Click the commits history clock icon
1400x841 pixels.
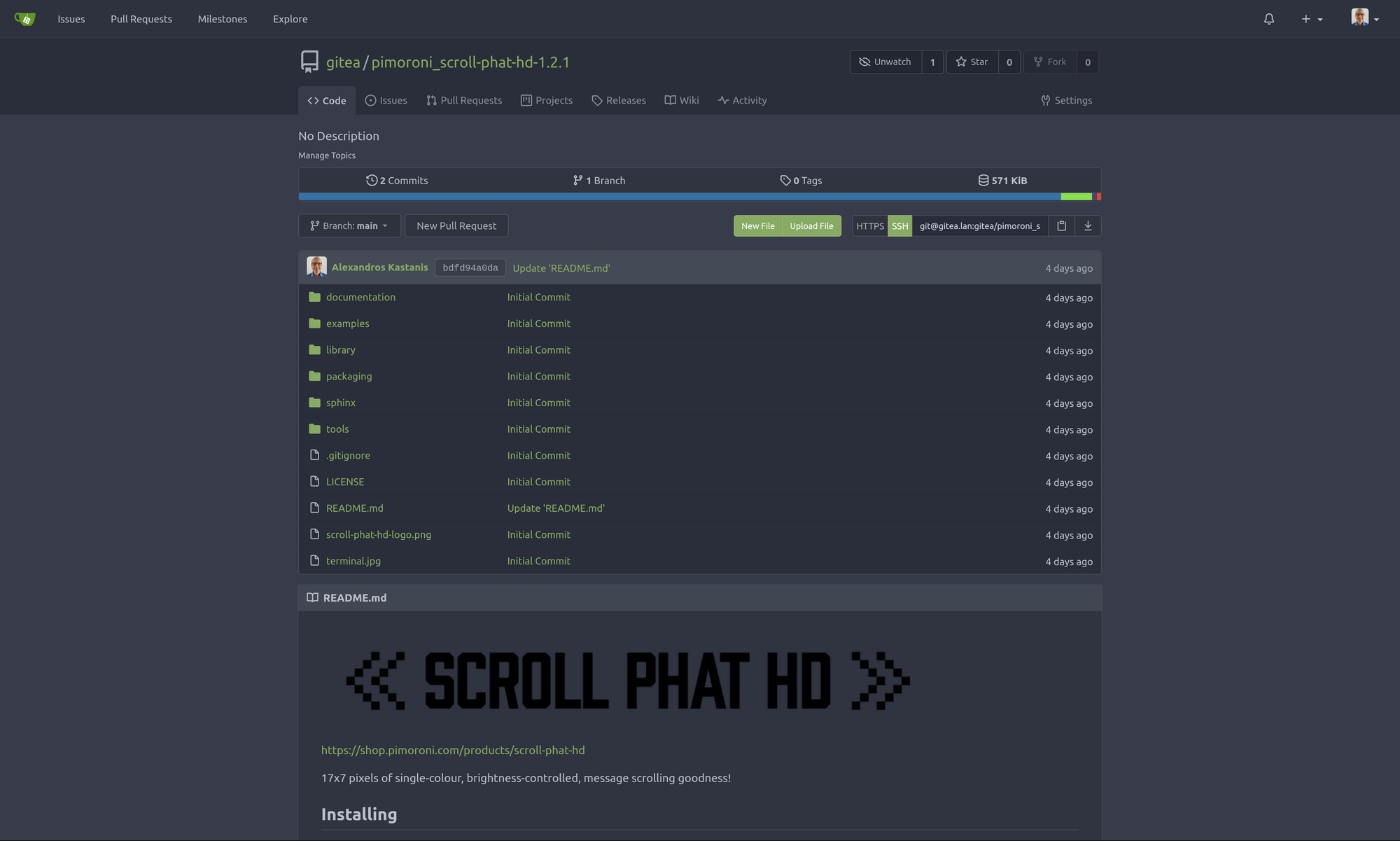(x=372, y=180)
